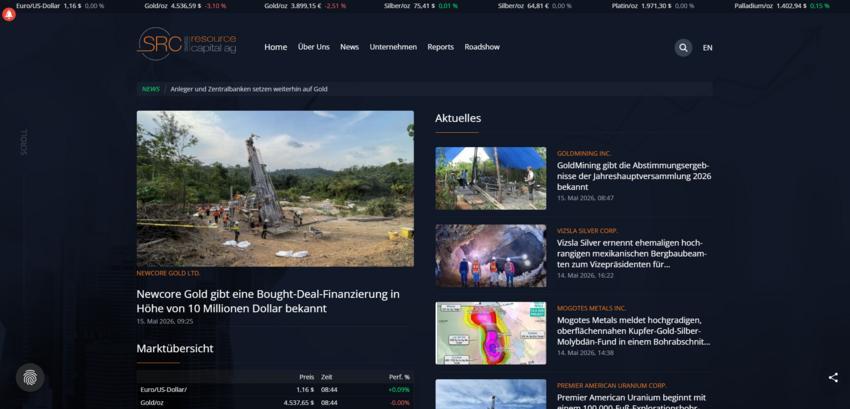Click the SRC resource capital logo
The width and height of the screenshot is (850, 409).
(186, 44)
